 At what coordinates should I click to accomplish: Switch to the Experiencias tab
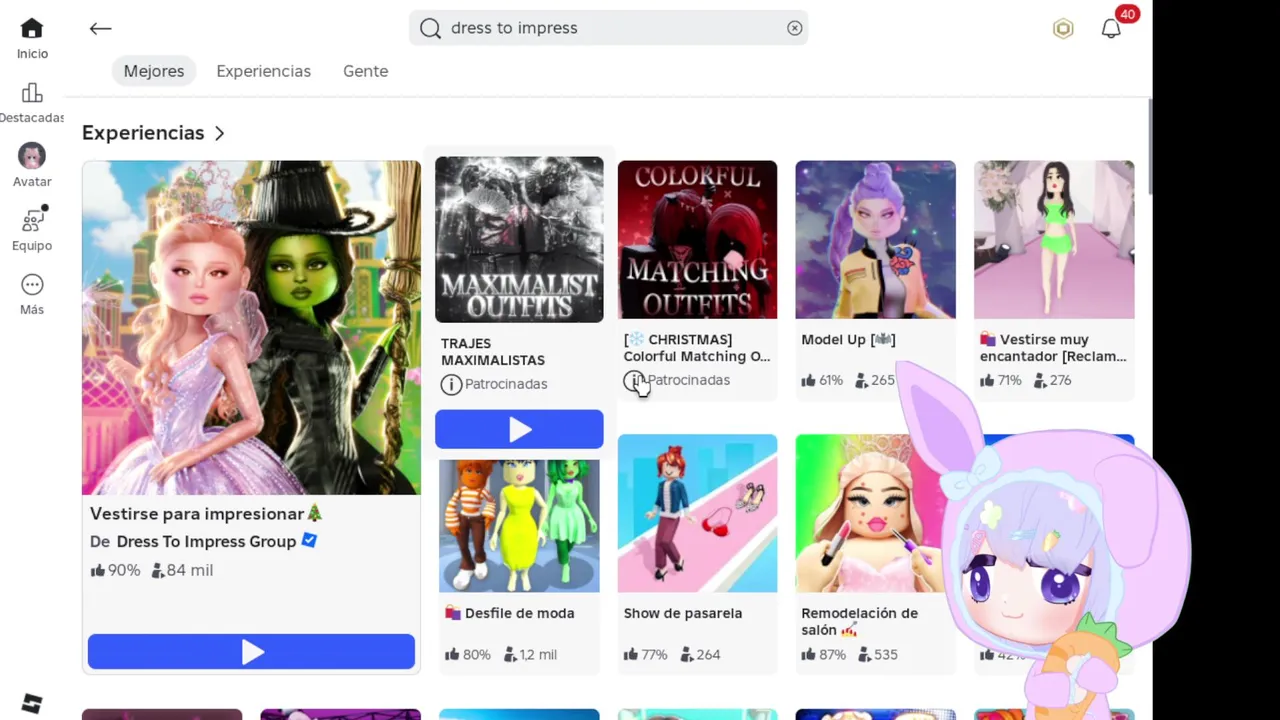pyautogui.click(x=264, y=71)
